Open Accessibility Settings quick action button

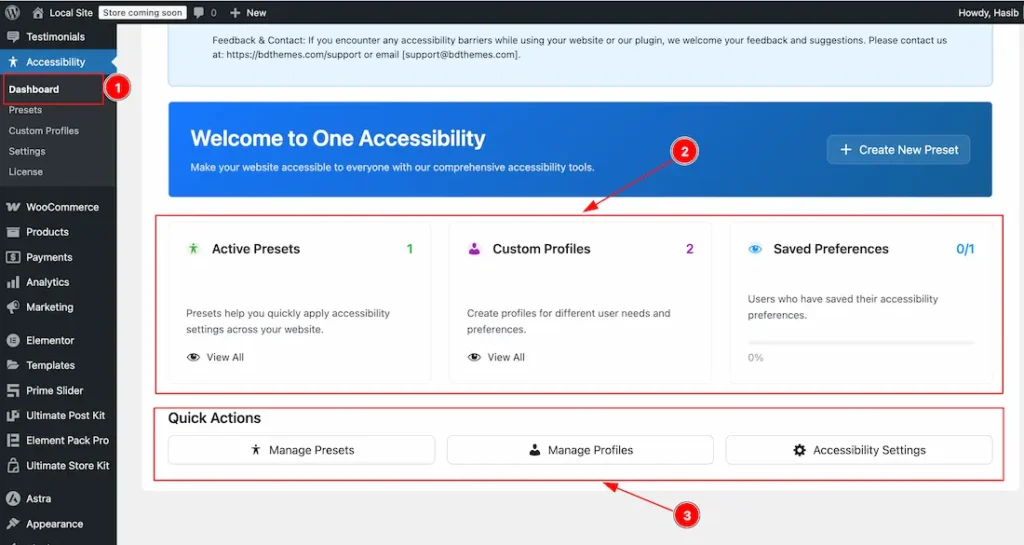pos(858,450)
